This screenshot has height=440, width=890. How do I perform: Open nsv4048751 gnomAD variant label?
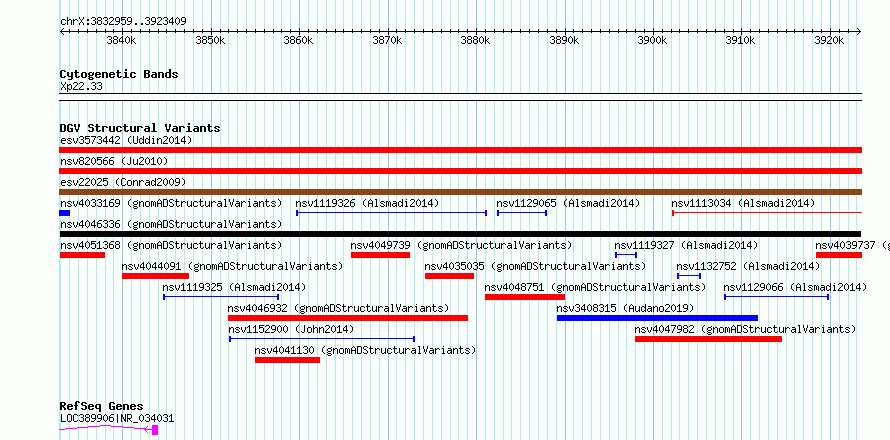click(x=595, y=287)
